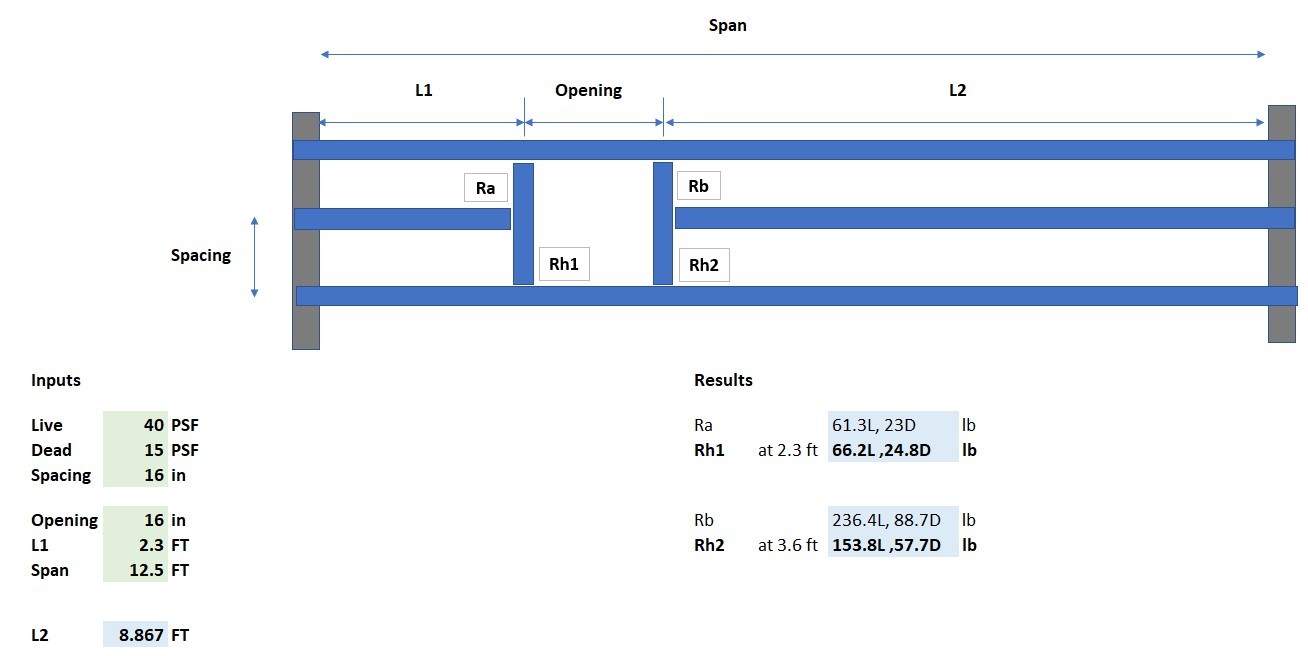Screen dimensions: 1308x656
Task: Click the Rh2 label box in diagram
Action: (x=704, y=265)
